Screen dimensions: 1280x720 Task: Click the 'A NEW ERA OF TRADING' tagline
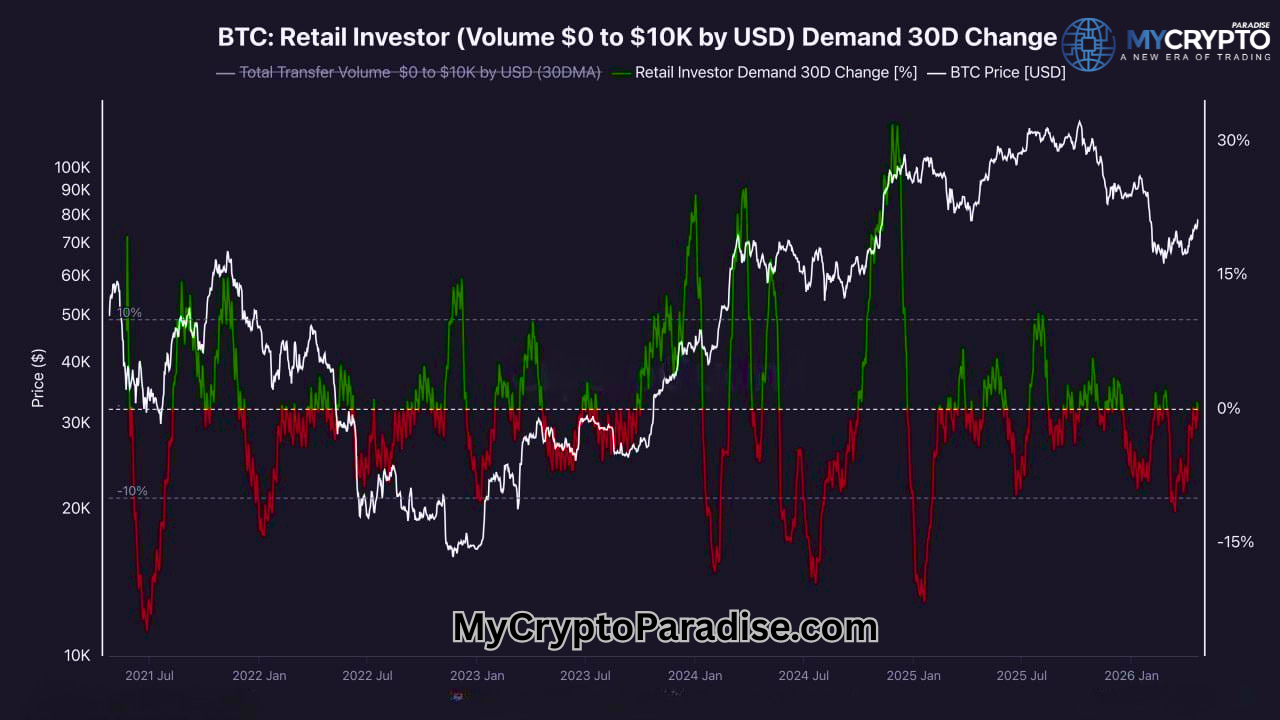point(1195,58)
